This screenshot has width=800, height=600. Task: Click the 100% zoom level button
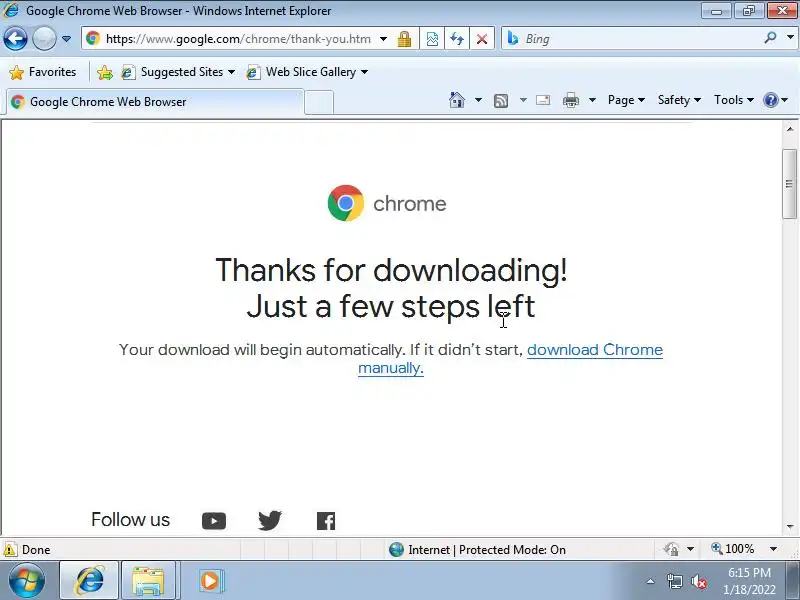click(733, 549)
